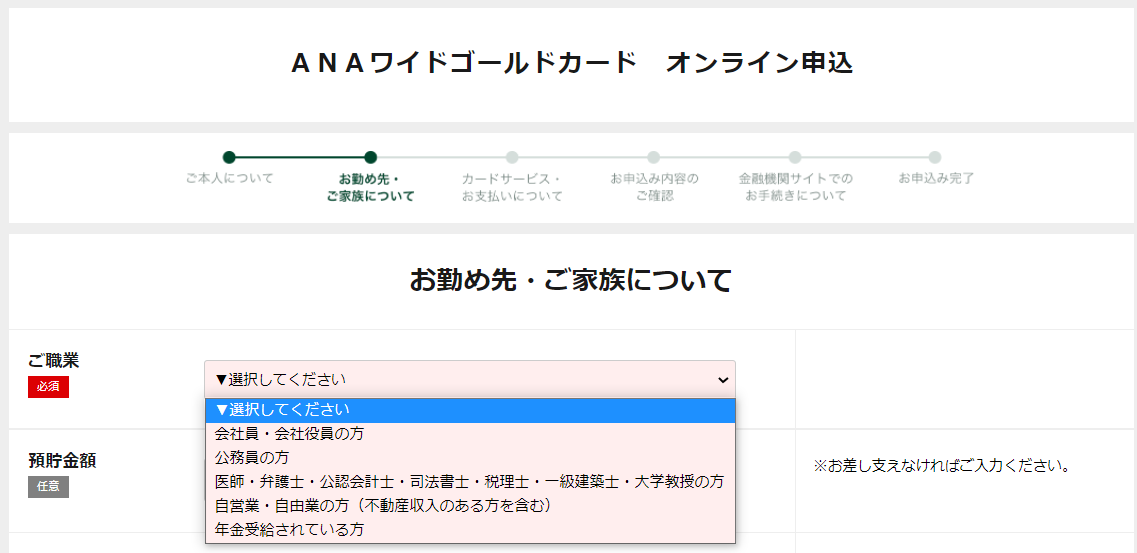
Task: Pick 自営業・自由業の方 option from list
Action: [x=383, y=505]
